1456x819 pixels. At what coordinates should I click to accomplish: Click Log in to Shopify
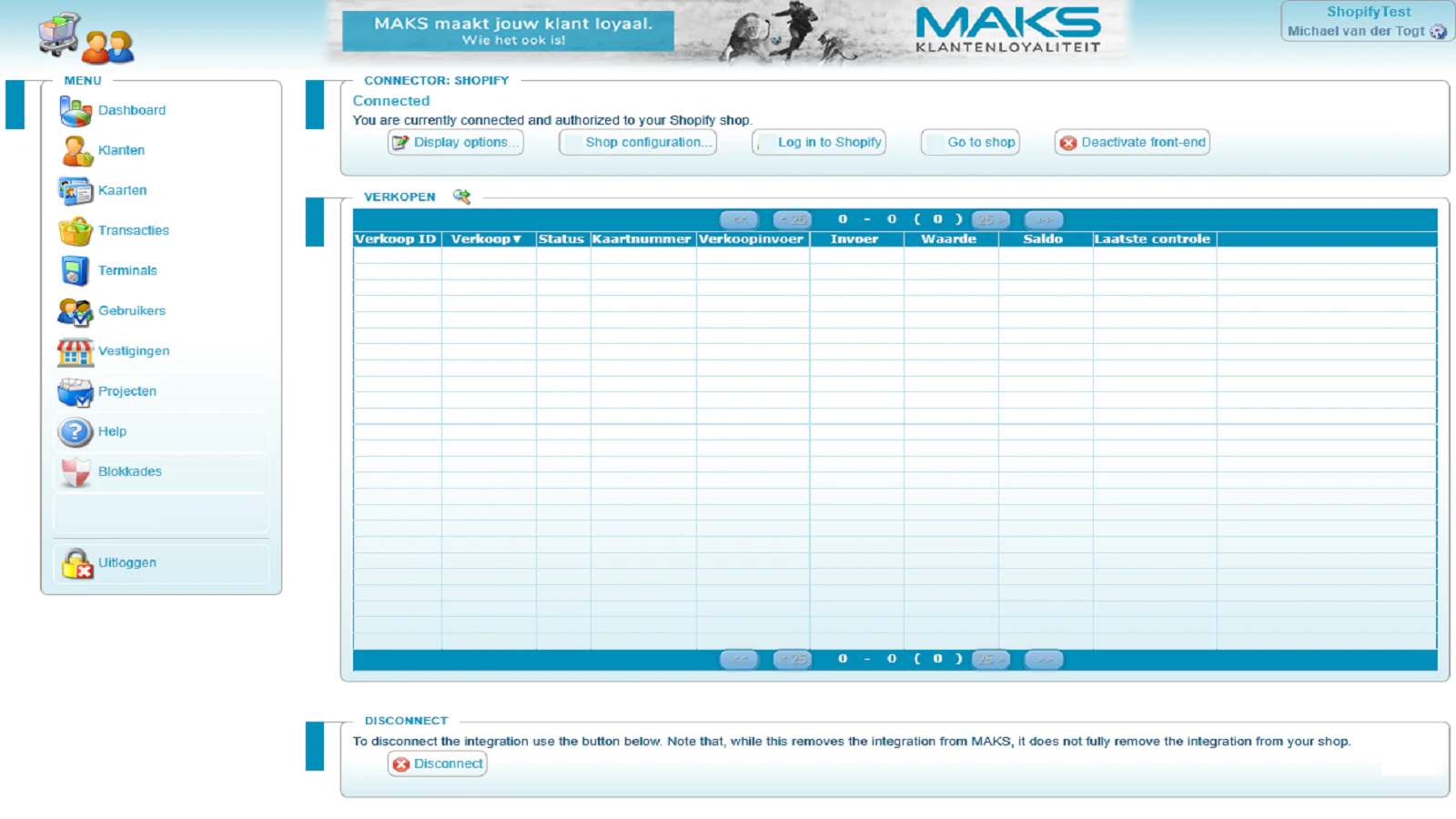click(x=819, y=142)
